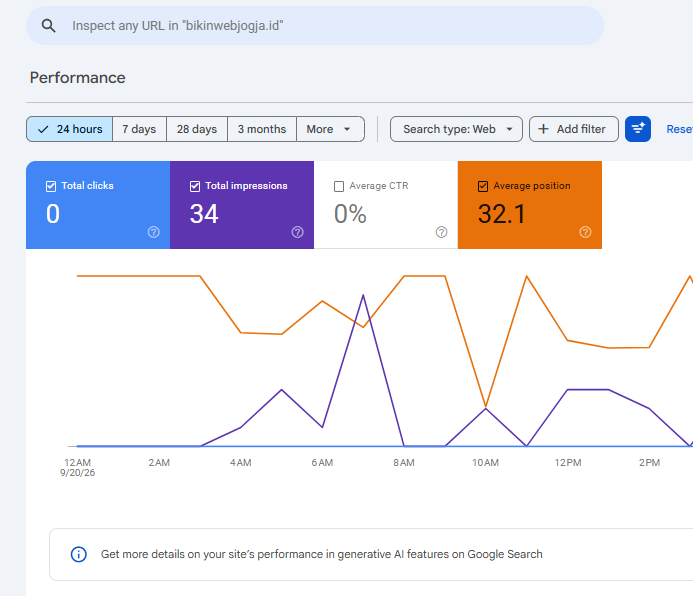Switch to the 3 months range
This screenshot has height=596, width=693.
tap(262, 129)
